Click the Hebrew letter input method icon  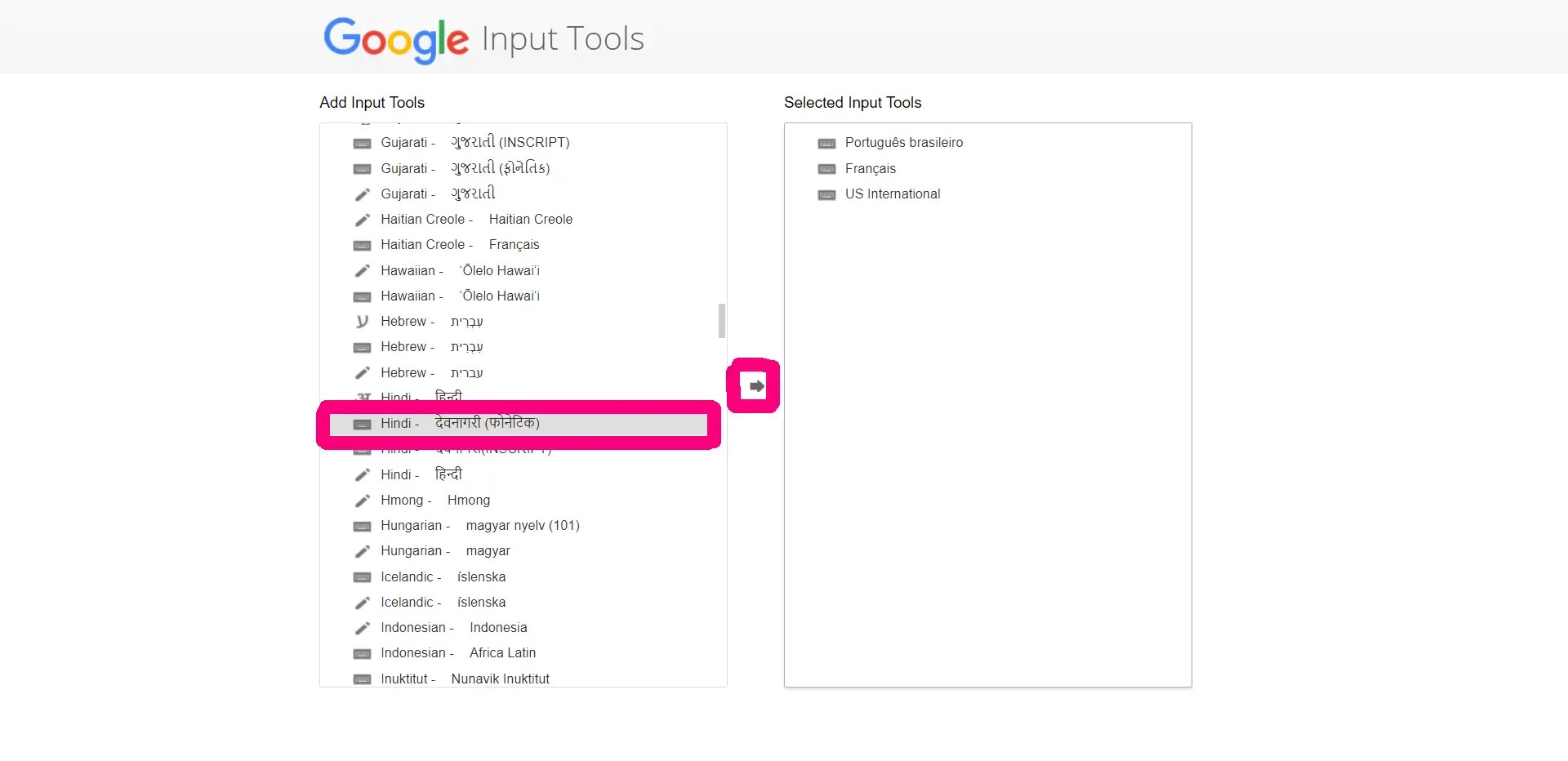coord(362,322)
